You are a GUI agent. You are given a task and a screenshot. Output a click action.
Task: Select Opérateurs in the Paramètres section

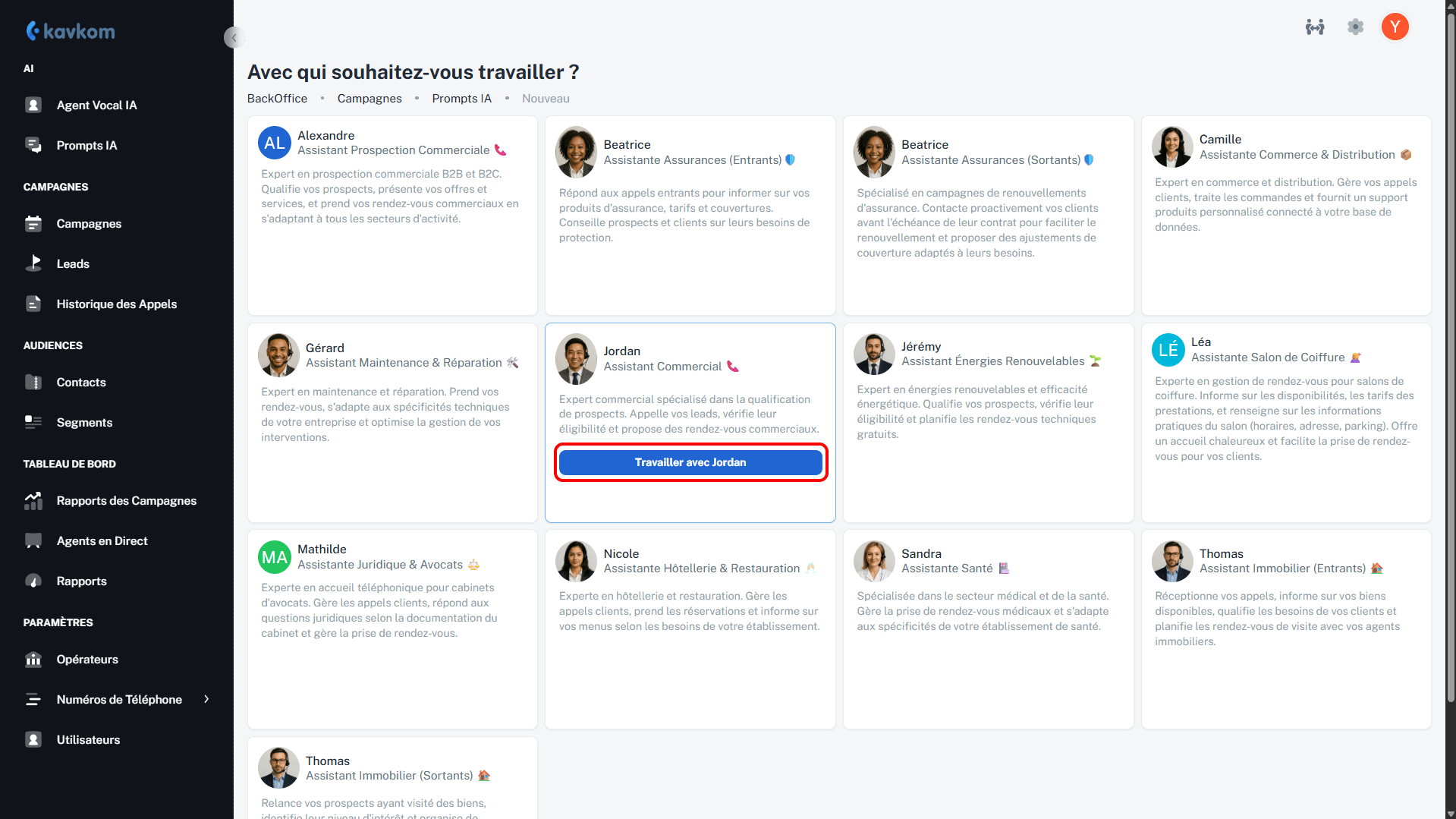point(87,660)
